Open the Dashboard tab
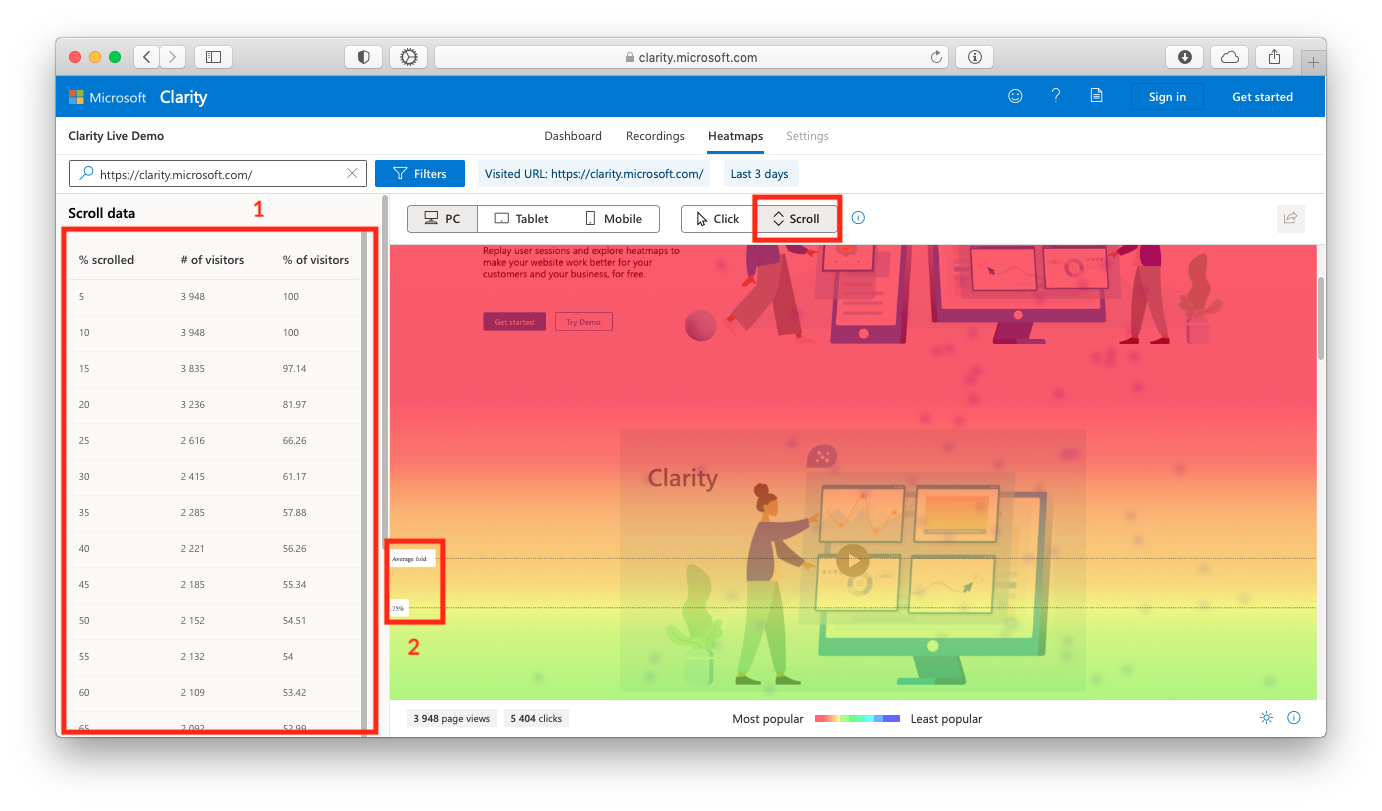1382x811 pixels. pyautogui.click(x=573, y=136)
